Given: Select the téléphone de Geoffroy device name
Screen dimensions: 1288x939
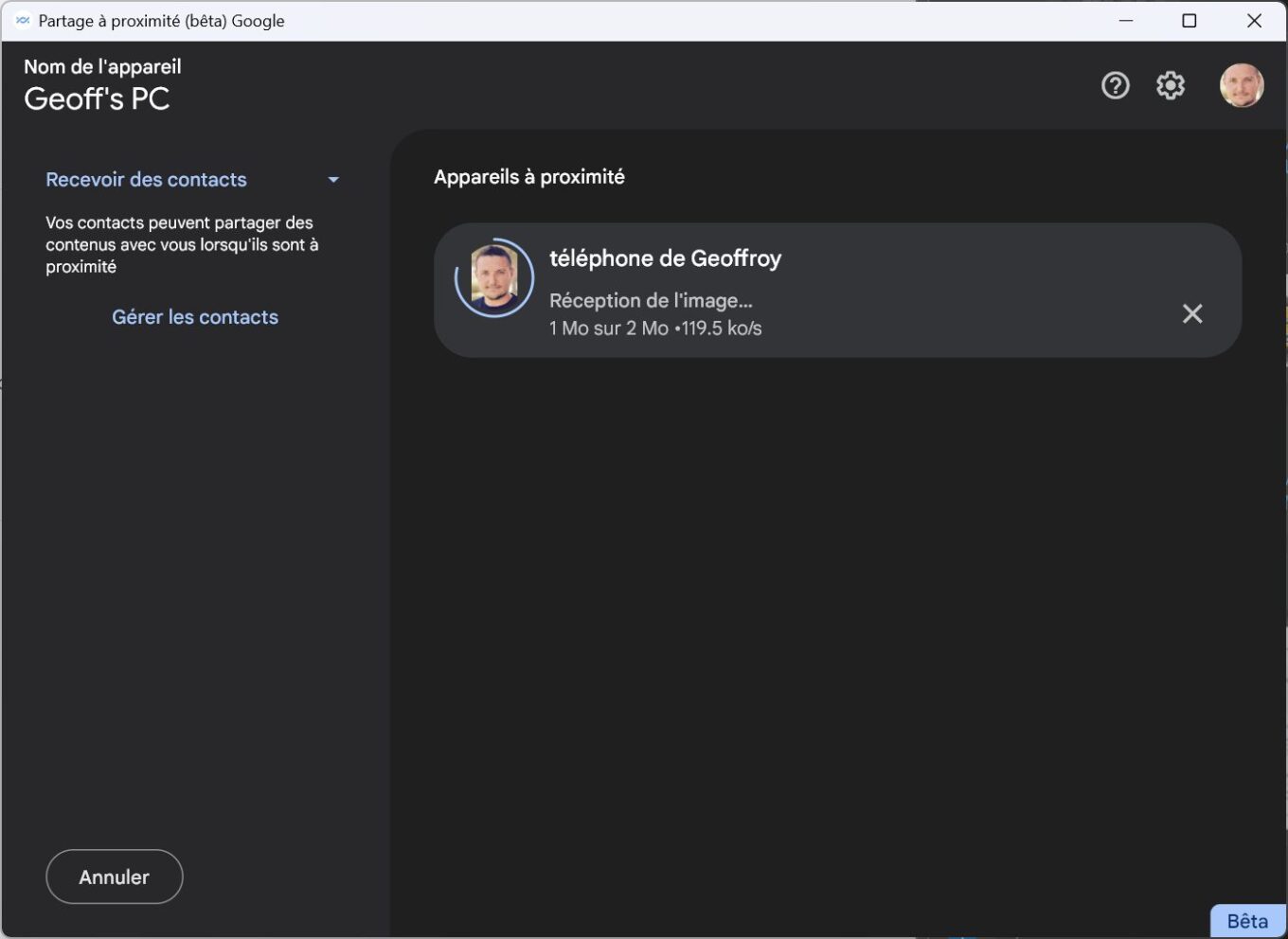Looking at the screenshot, I should click(665, 258).
